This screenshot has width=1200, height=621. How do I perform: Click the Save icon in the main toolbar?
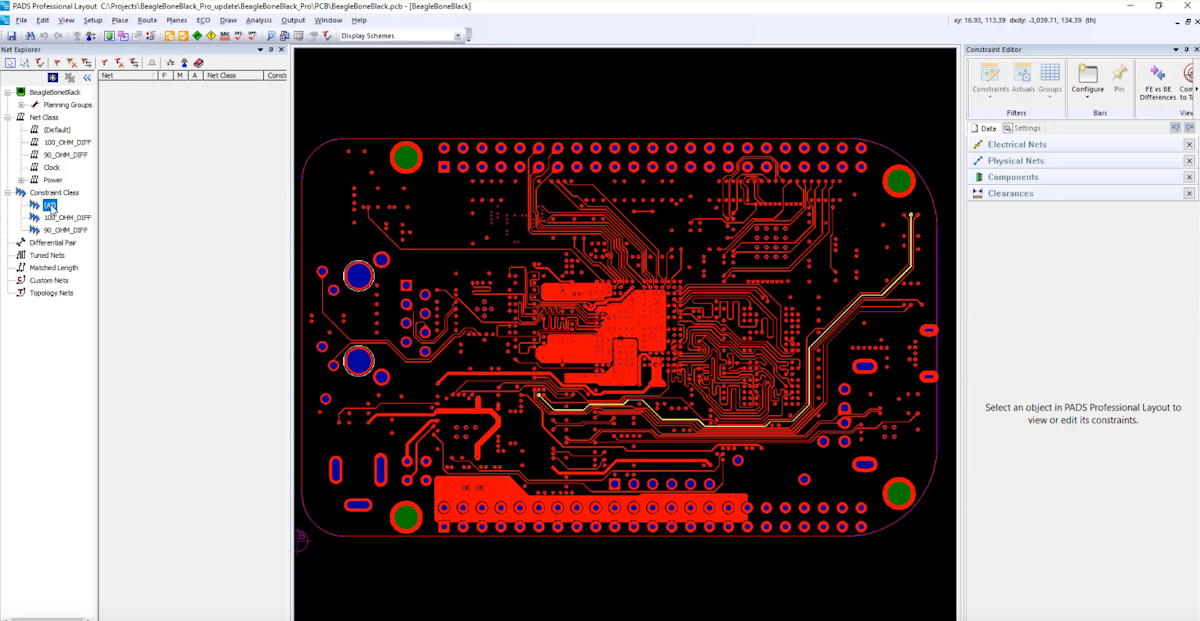point(11,36)
